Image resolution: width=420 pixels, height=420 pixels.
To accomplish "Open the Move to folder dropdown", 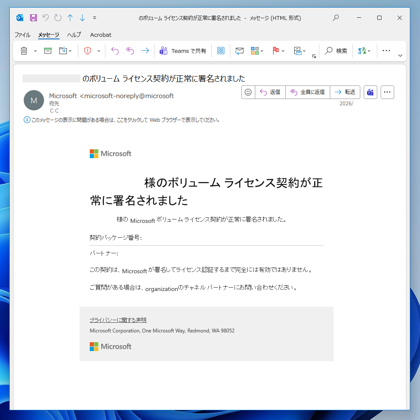I will point(65,51).
